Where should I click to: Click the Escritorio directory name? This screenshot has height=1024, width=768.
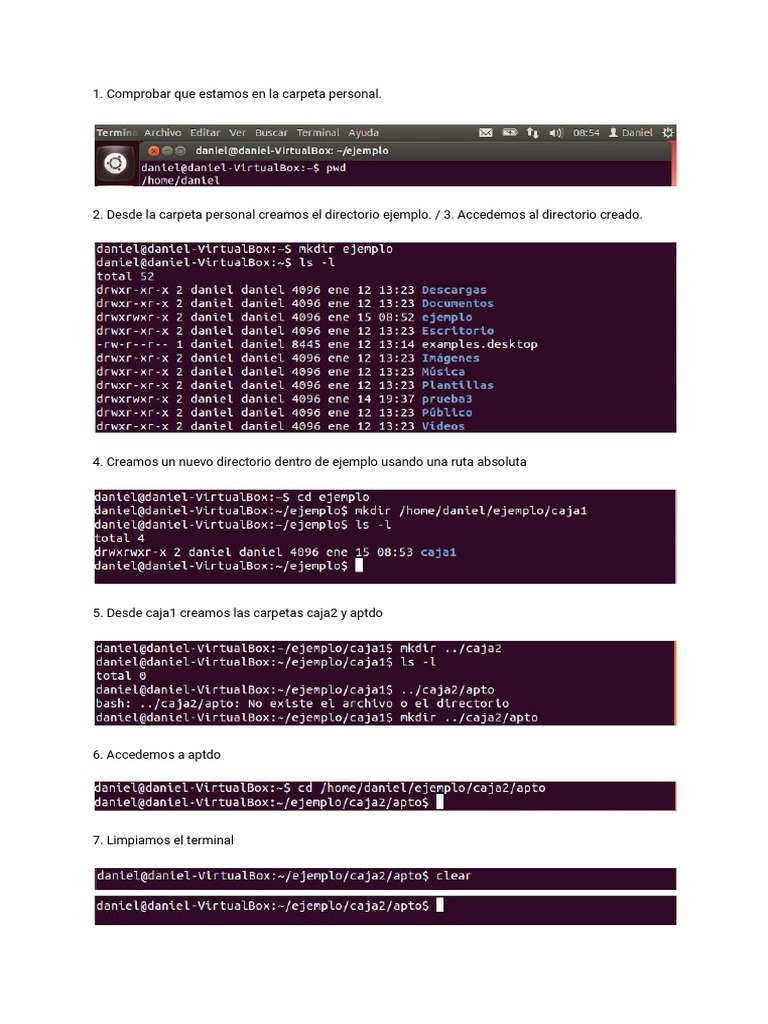[x=457, y=331]
